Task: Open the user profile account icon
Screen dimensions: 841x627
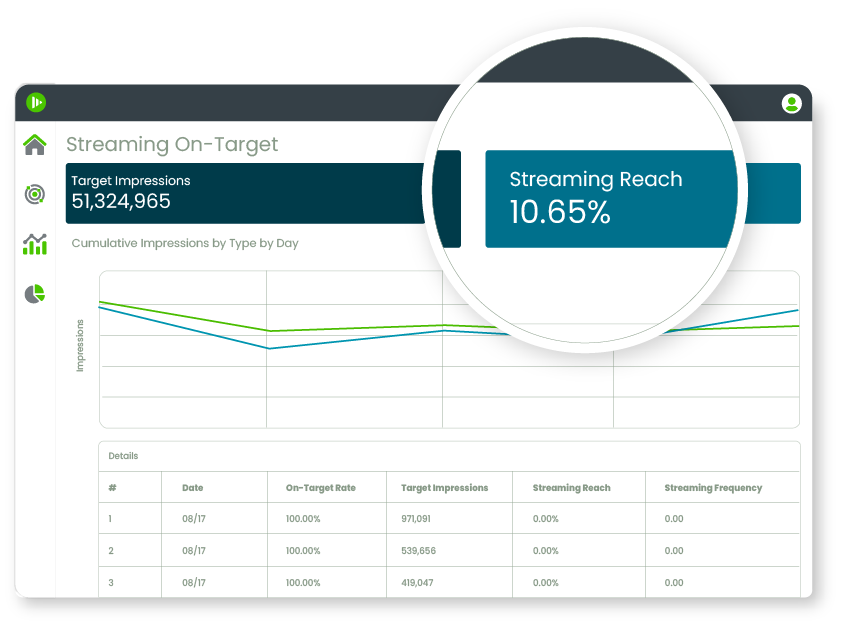Action: click(791, 103)
